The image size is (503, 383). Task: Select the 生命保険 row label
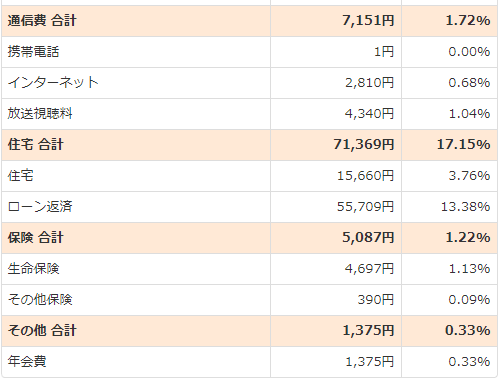33,268
